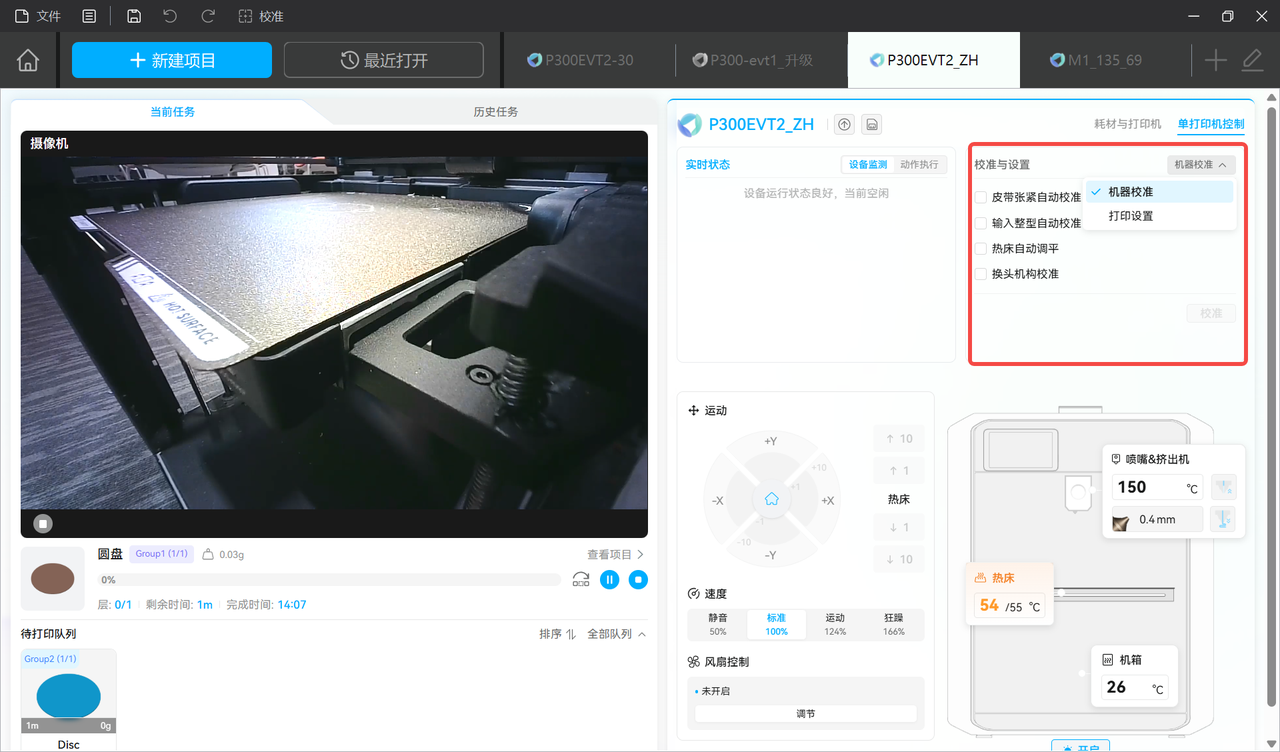Tick the 输入整型自动校准 checkbox
This screenshot has height=752, width=1280.
(981, 223)
